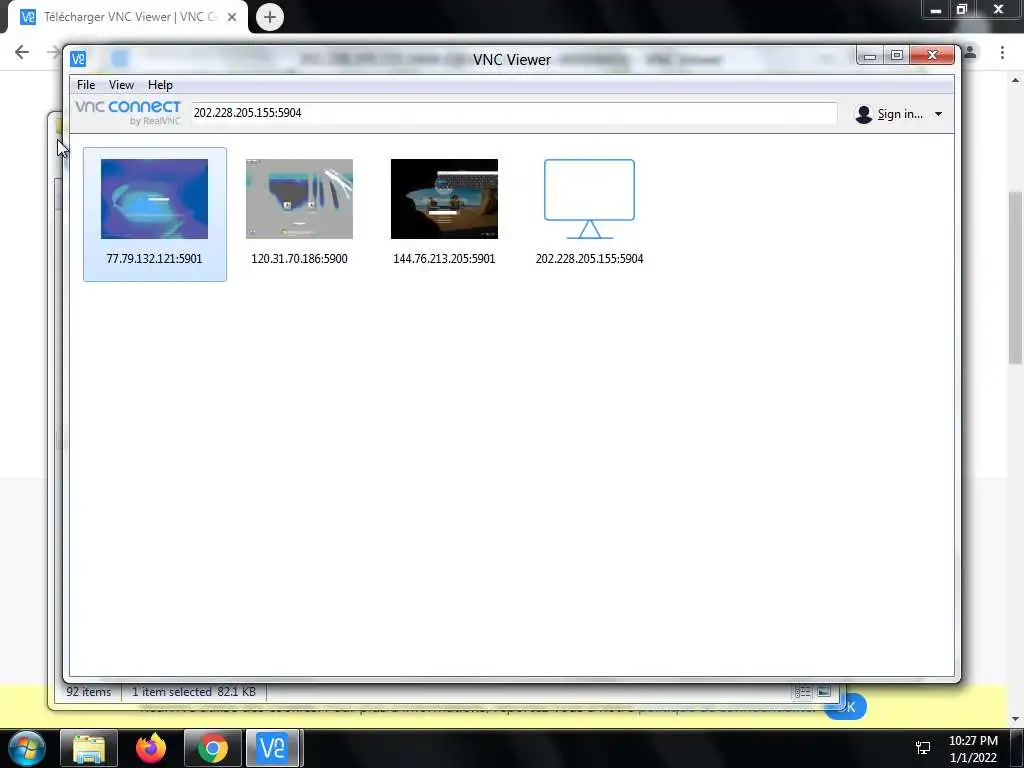Select the 77.79.132.121:5901 connection thumbnail

click(x=154, y=199)
